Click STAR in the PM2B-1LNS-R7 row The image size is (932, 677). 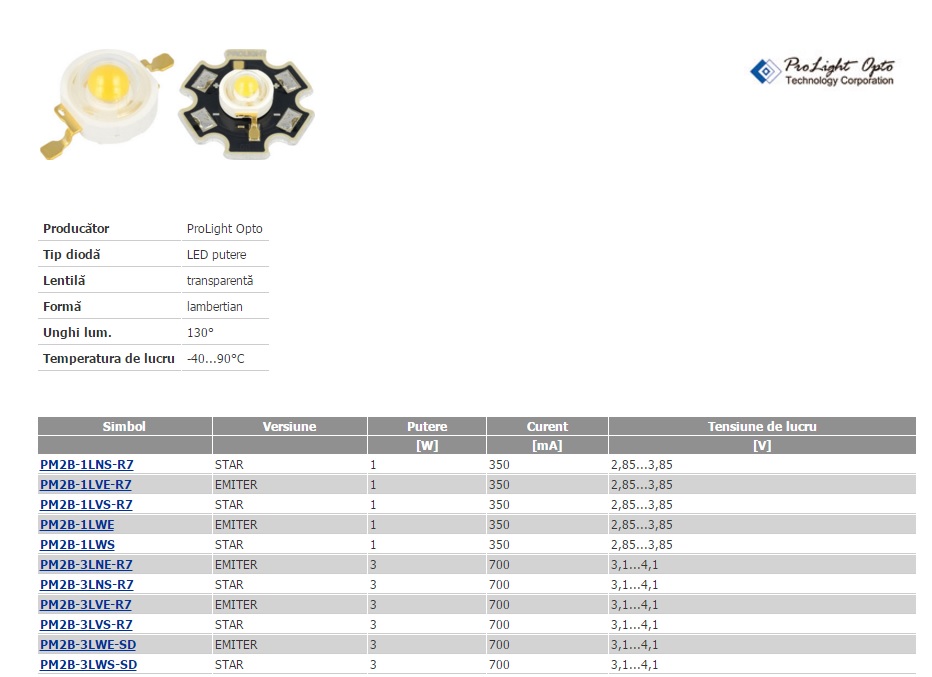coord(229,465)
